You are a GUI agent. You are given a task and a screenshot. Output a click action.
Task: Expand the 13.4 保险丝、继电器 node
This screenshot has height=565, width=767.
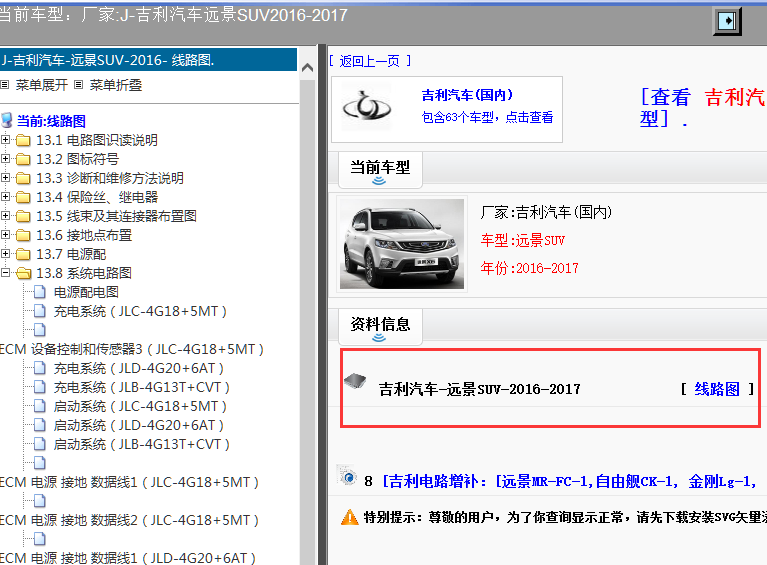(x=5, y=197)
